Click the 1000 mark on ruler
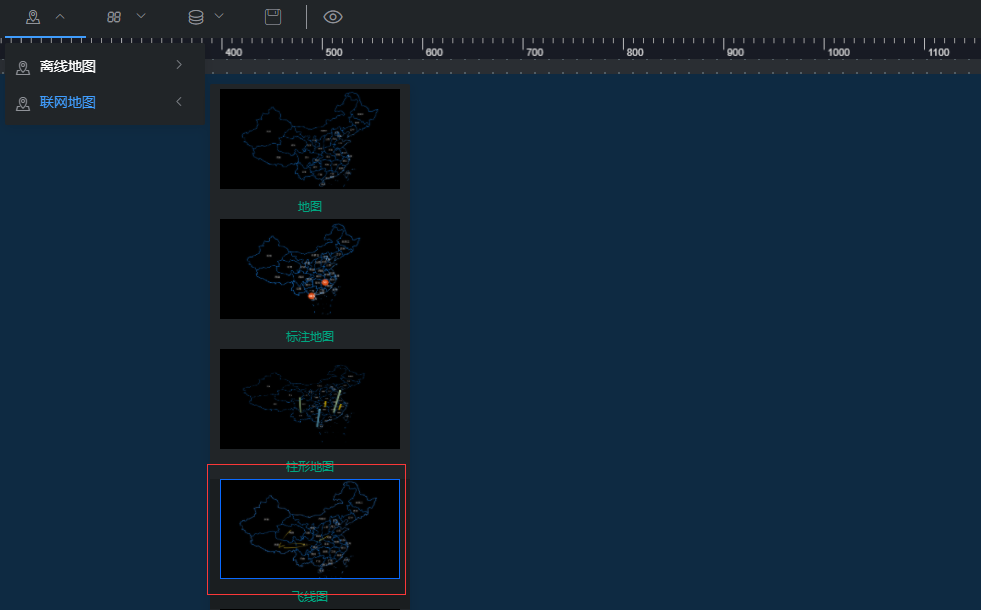Image resolution: width=981 pixels, height=610 pixels. 839,53
